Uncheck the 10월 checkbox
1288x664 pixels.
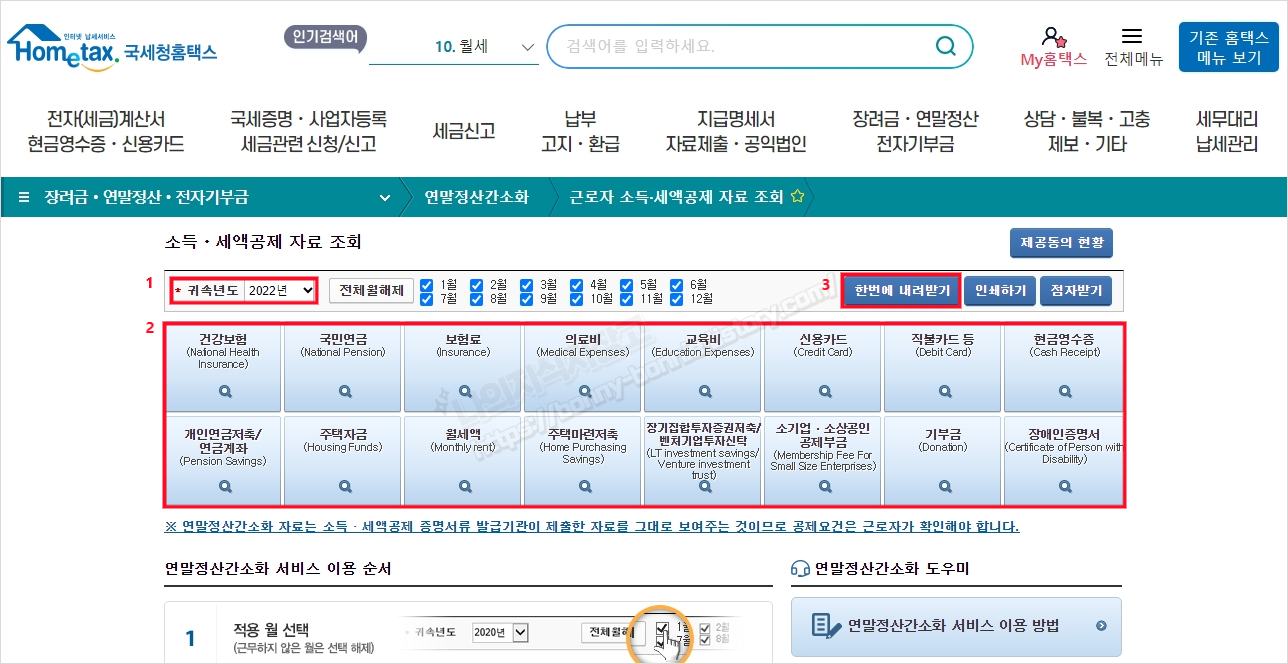click(577, 298)
